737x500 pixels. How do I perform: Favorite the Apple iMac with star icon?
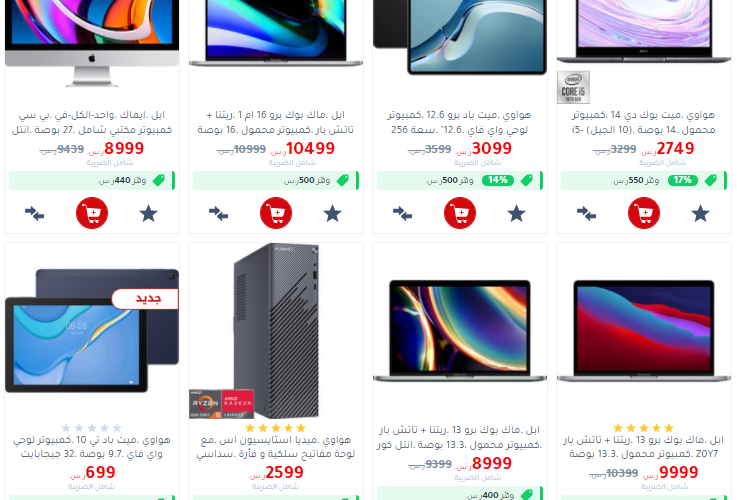point(149,214)
